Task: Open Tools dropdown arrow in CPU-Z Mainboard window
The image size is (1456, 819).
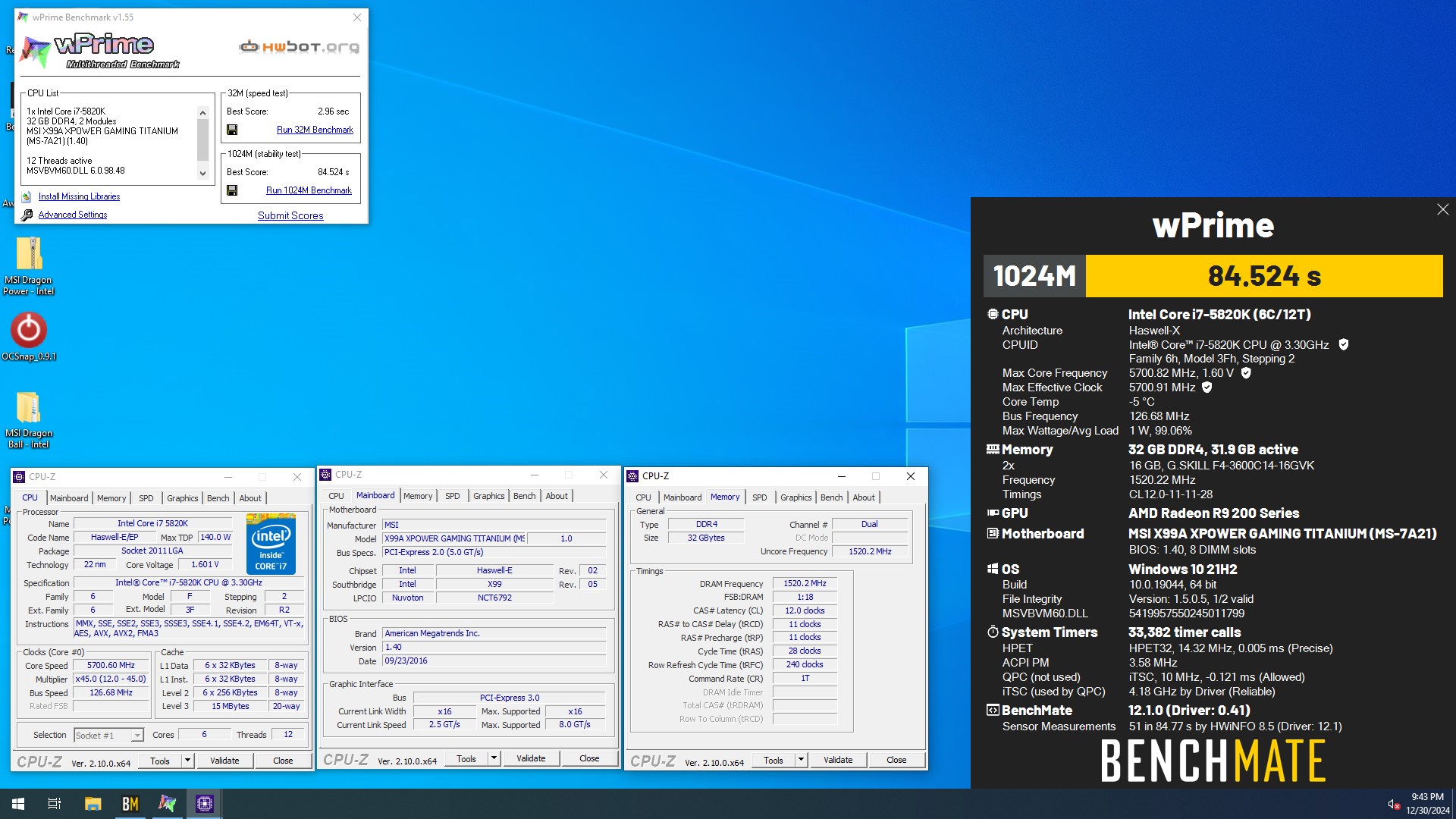Action: click(x=494, y=758)
